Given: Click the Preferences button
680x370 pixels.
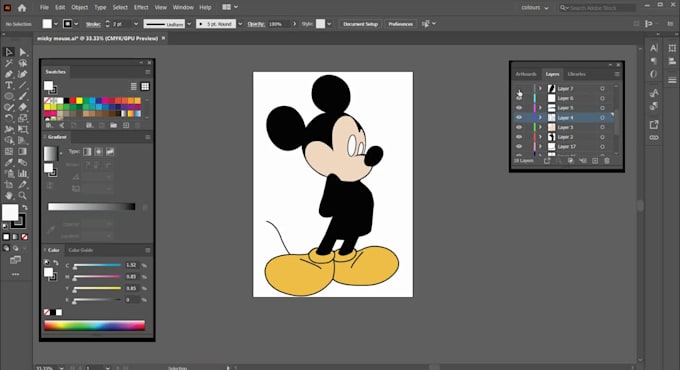Looking at the screenshot, I should 400,24.
